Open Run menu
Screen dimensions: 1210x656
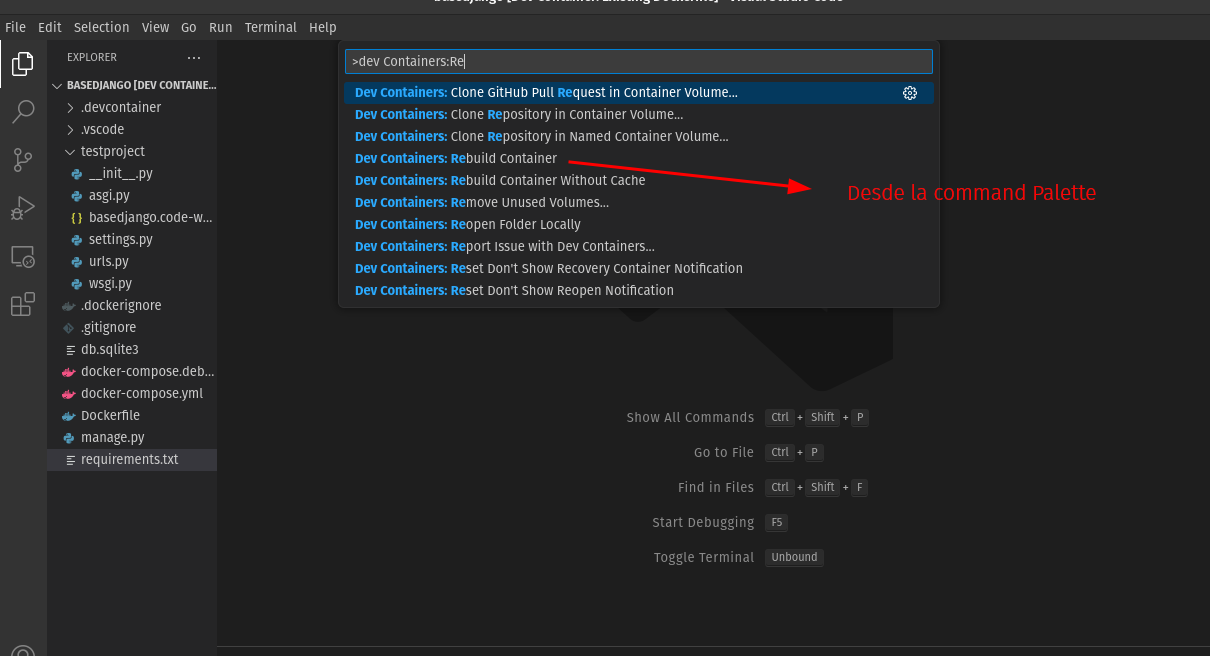click(221, 27)
